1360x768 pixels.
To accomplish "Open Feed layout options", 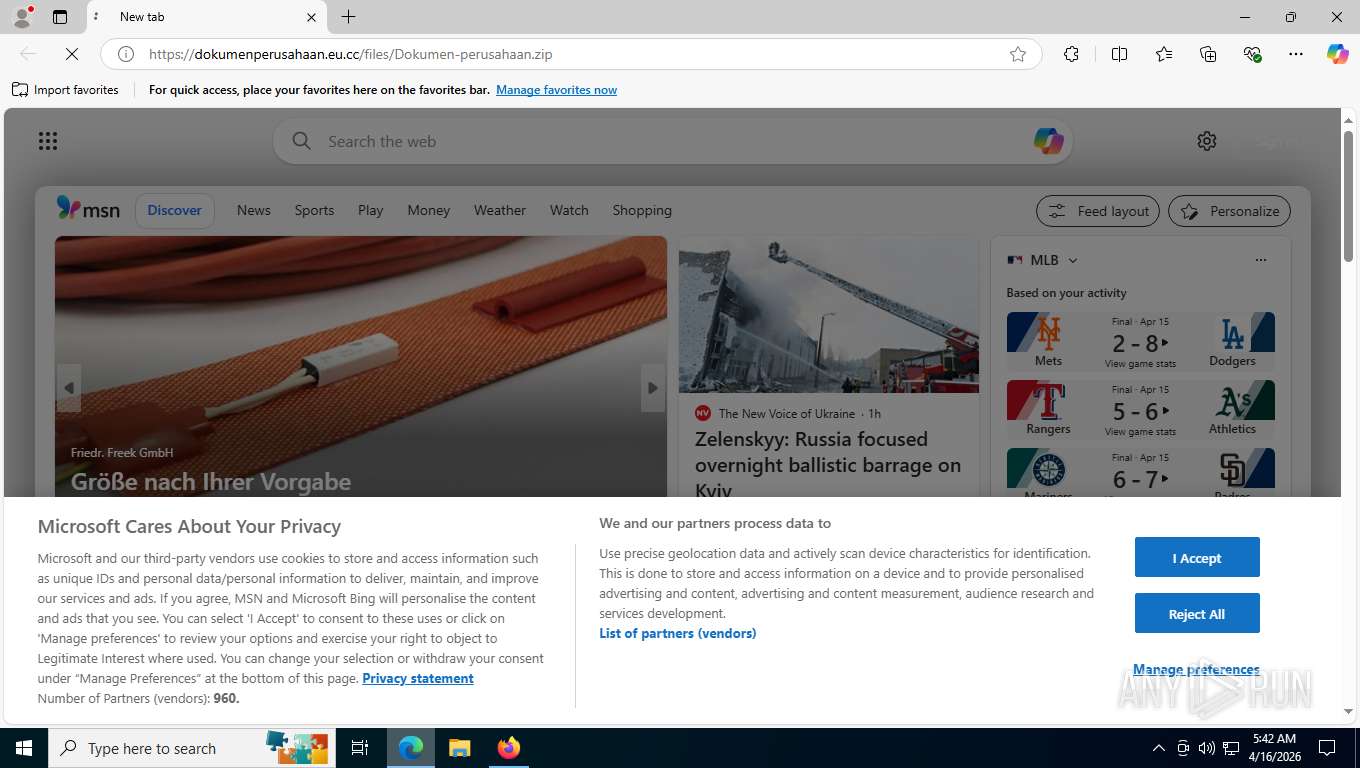I will (1098, 211).
